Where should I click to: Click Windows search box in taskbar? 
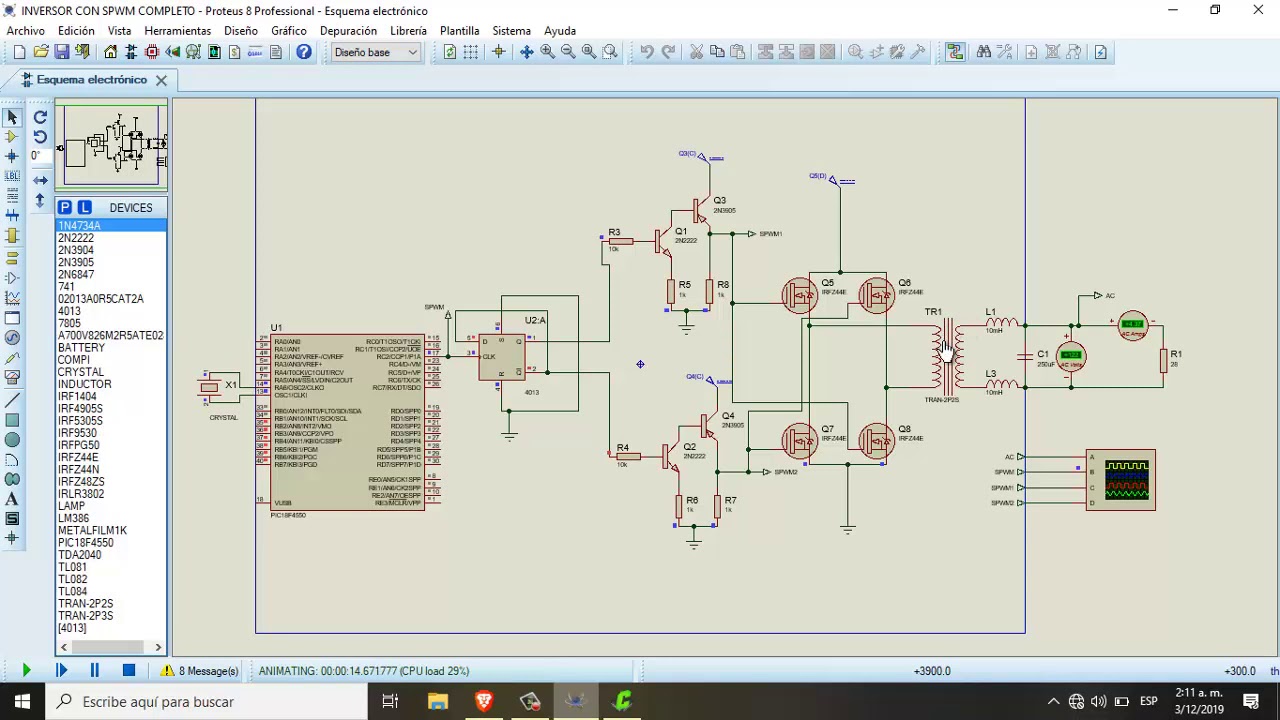pos(206,702)
